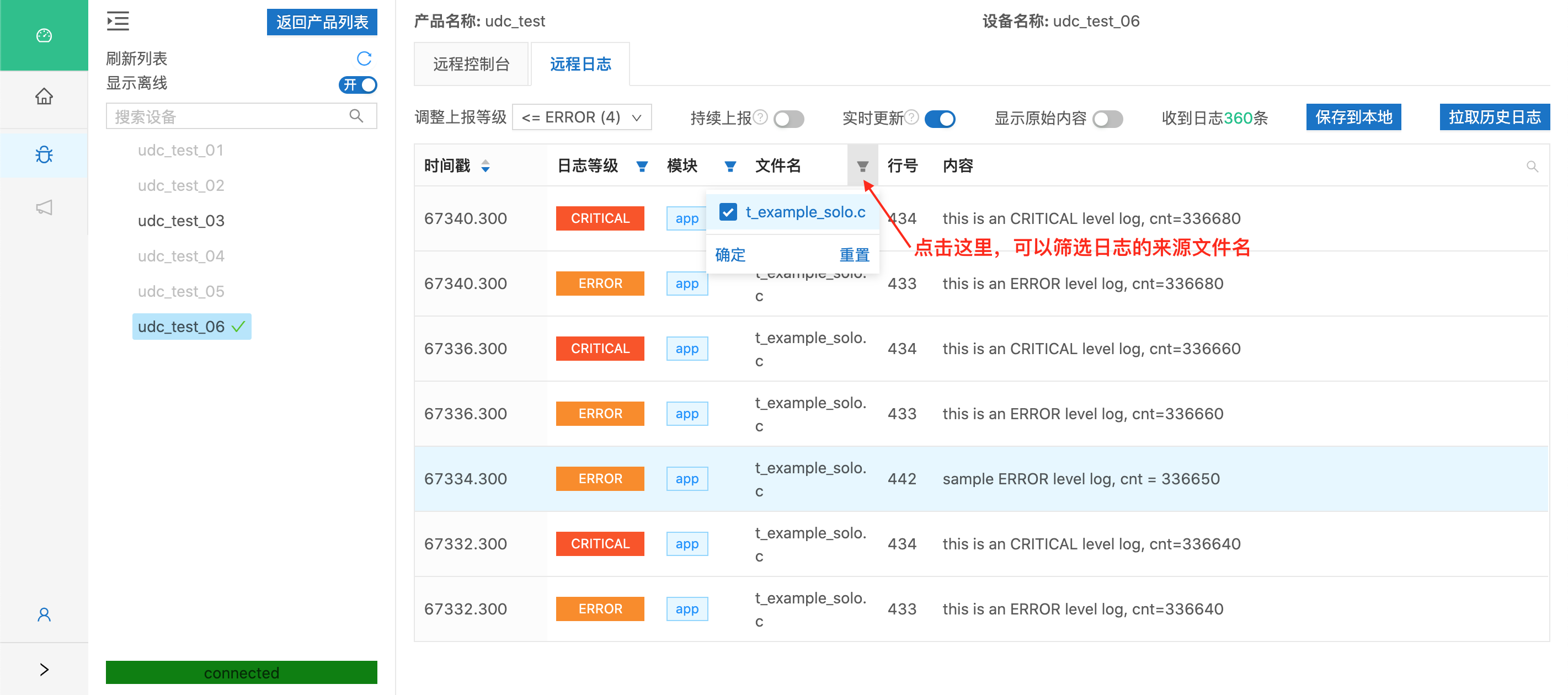Toggle the 显示原始内容 switch

click(1107, 119)
